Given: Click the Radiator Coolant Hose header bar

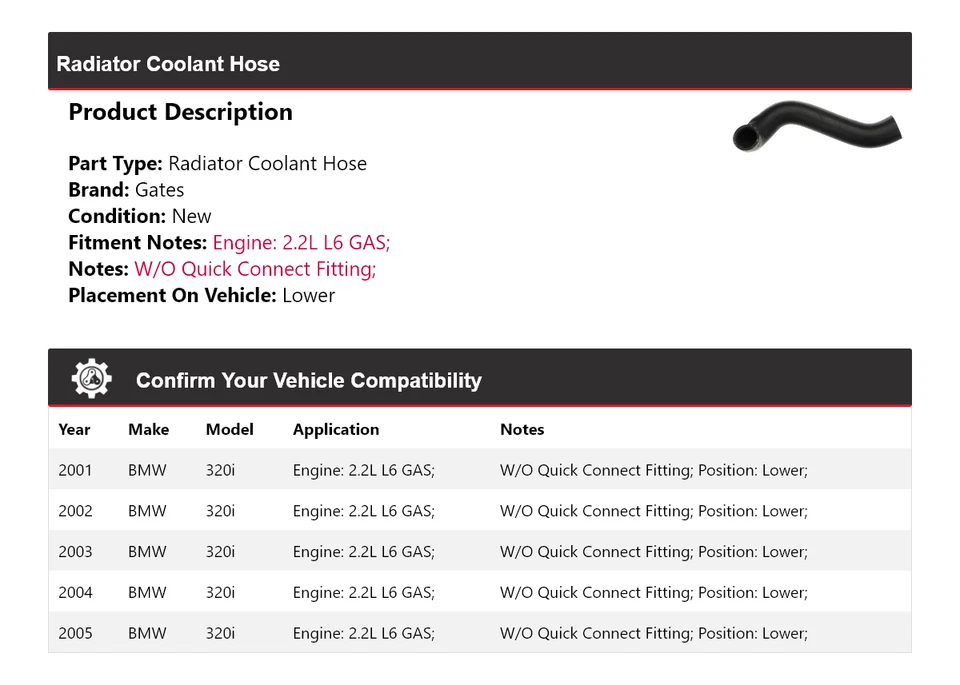Looking at the screenshot, I should (479, 63).
